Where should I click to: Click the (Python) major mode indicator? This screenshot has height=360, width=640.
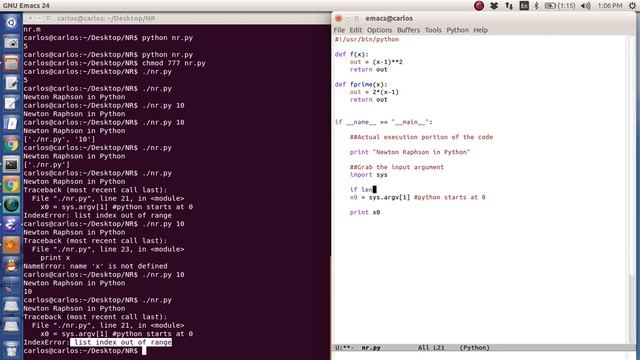pyautogui.click(x=474, y=348)
